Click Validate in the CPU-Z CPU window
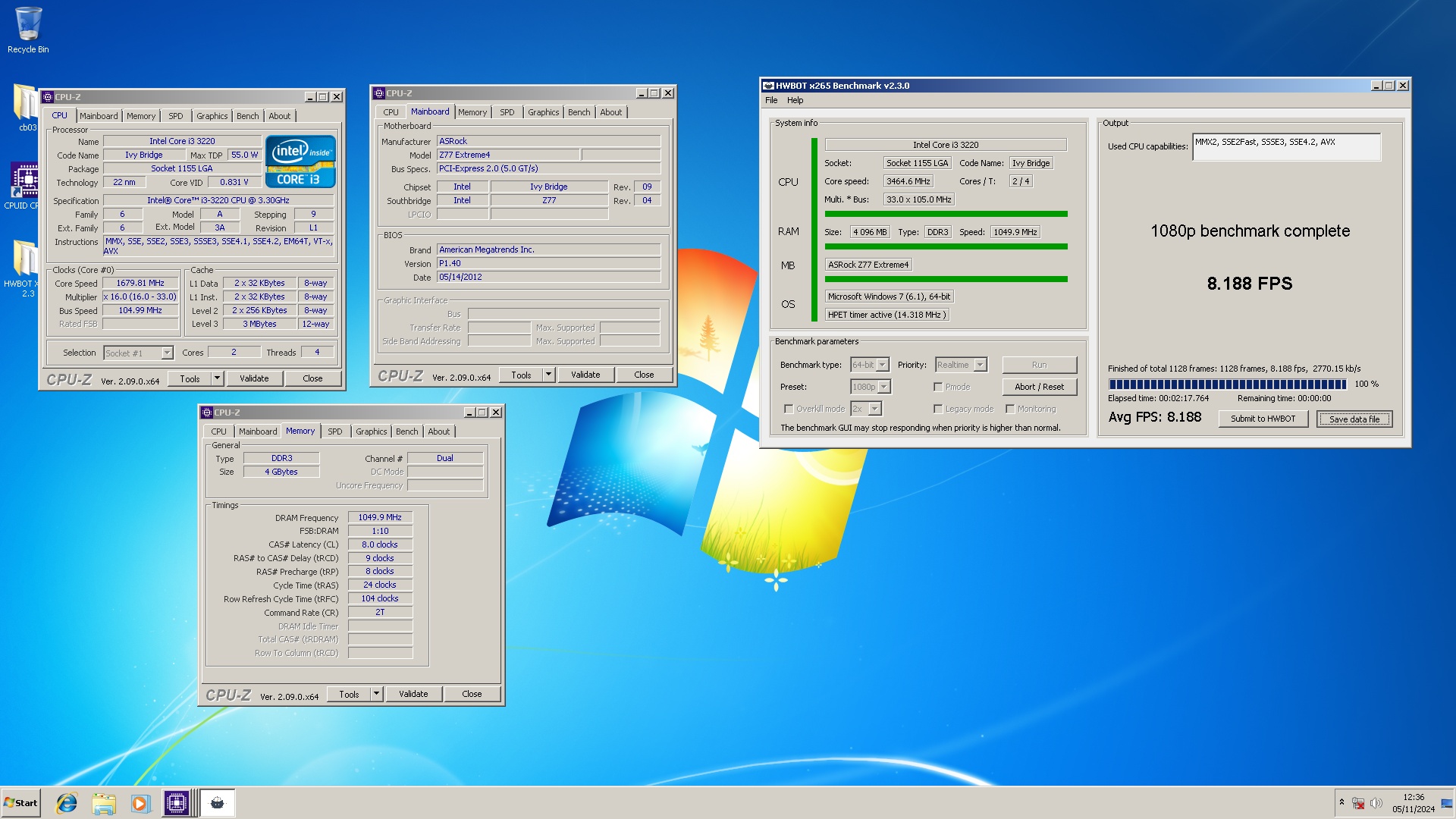 (254, 378)
